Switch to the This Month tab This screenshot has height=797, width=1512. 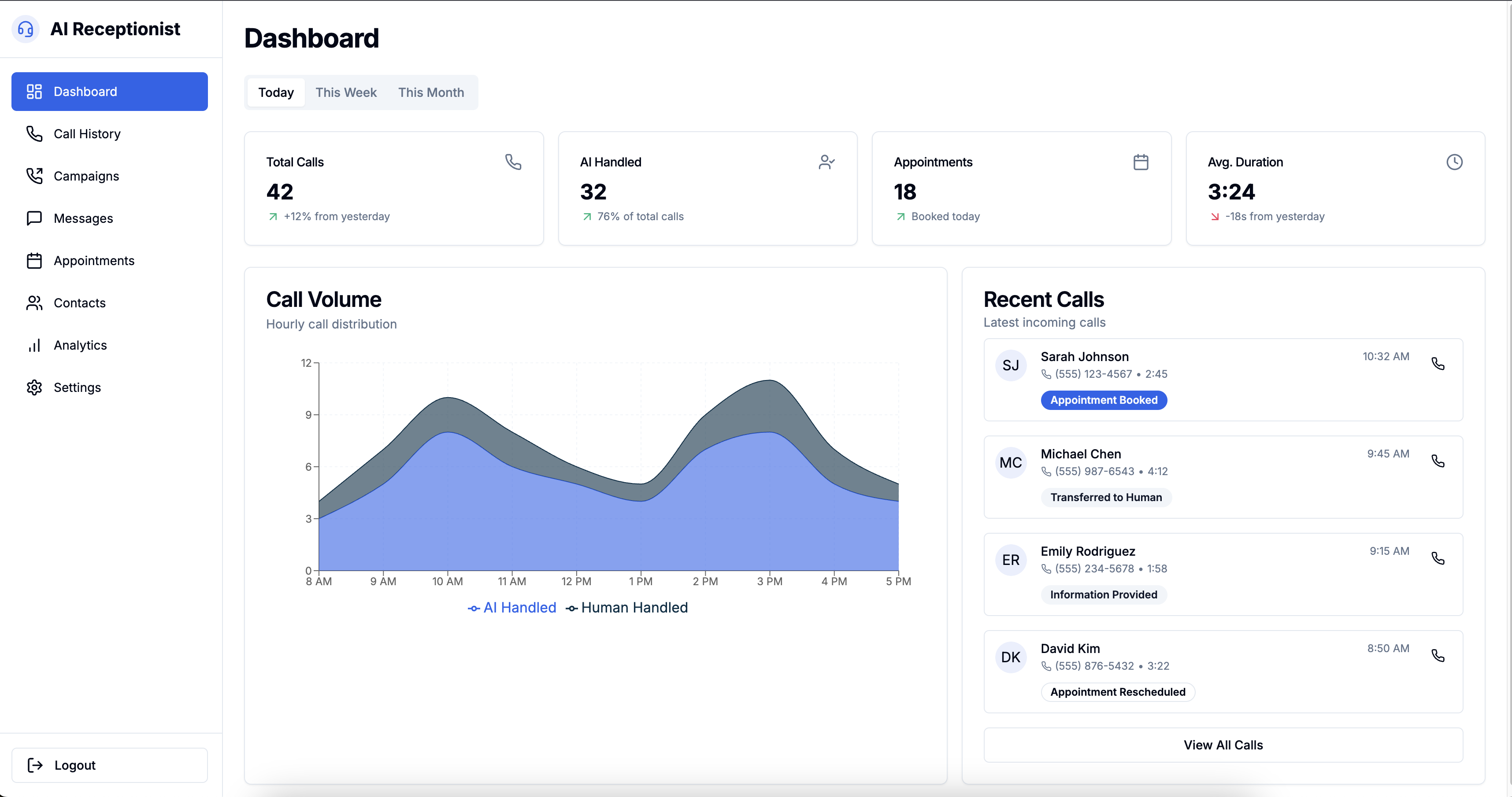tap(431, 92)
